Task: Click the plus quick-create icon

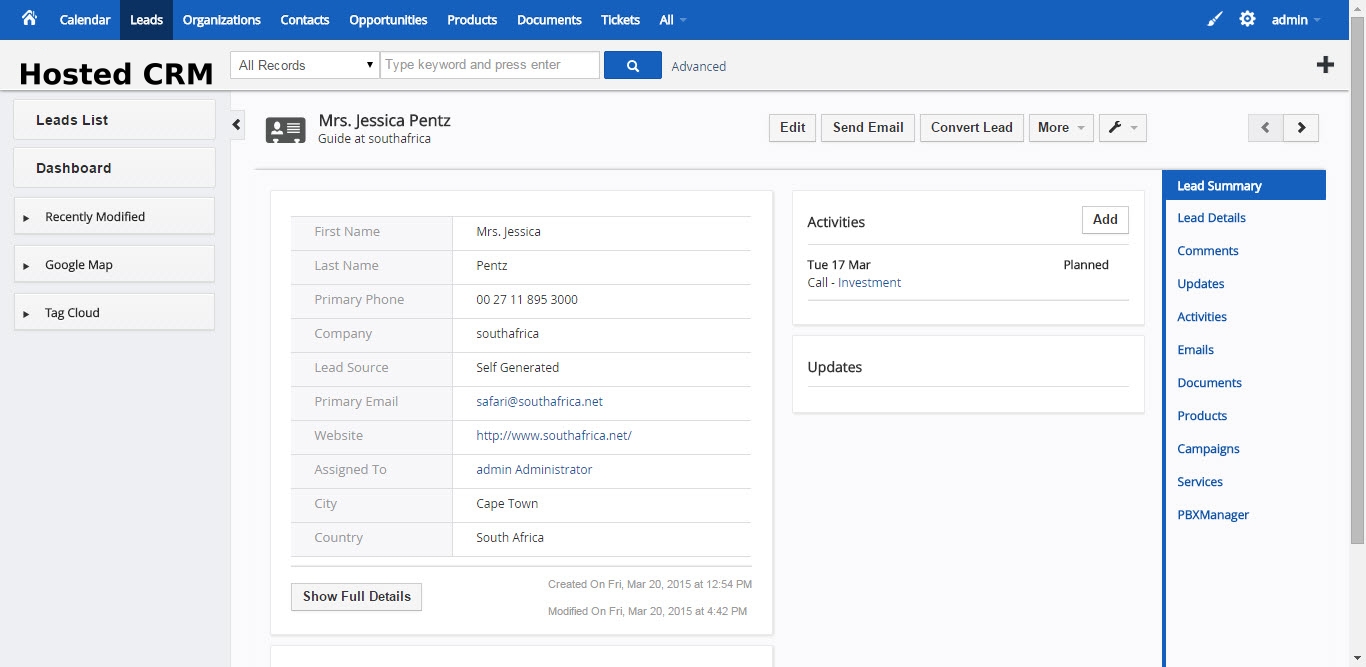Action: coord(1325,65)
